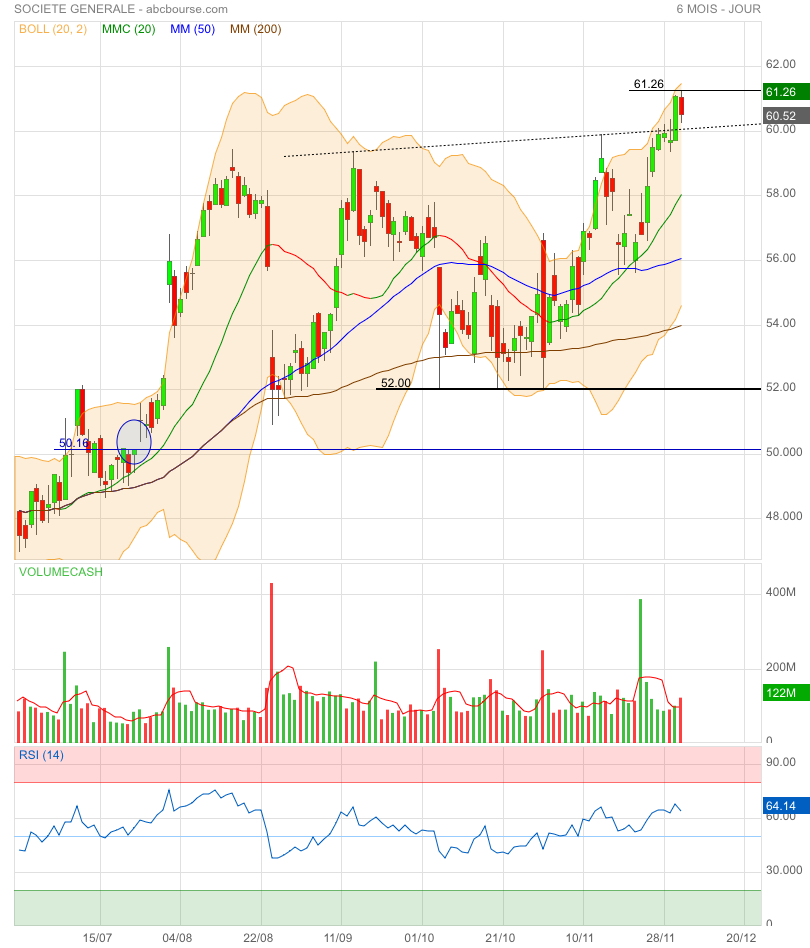The width and height of the screenshot is (810, 948).
Task: Click the 62.00 price axis label
Action: (x=780, y=64)
